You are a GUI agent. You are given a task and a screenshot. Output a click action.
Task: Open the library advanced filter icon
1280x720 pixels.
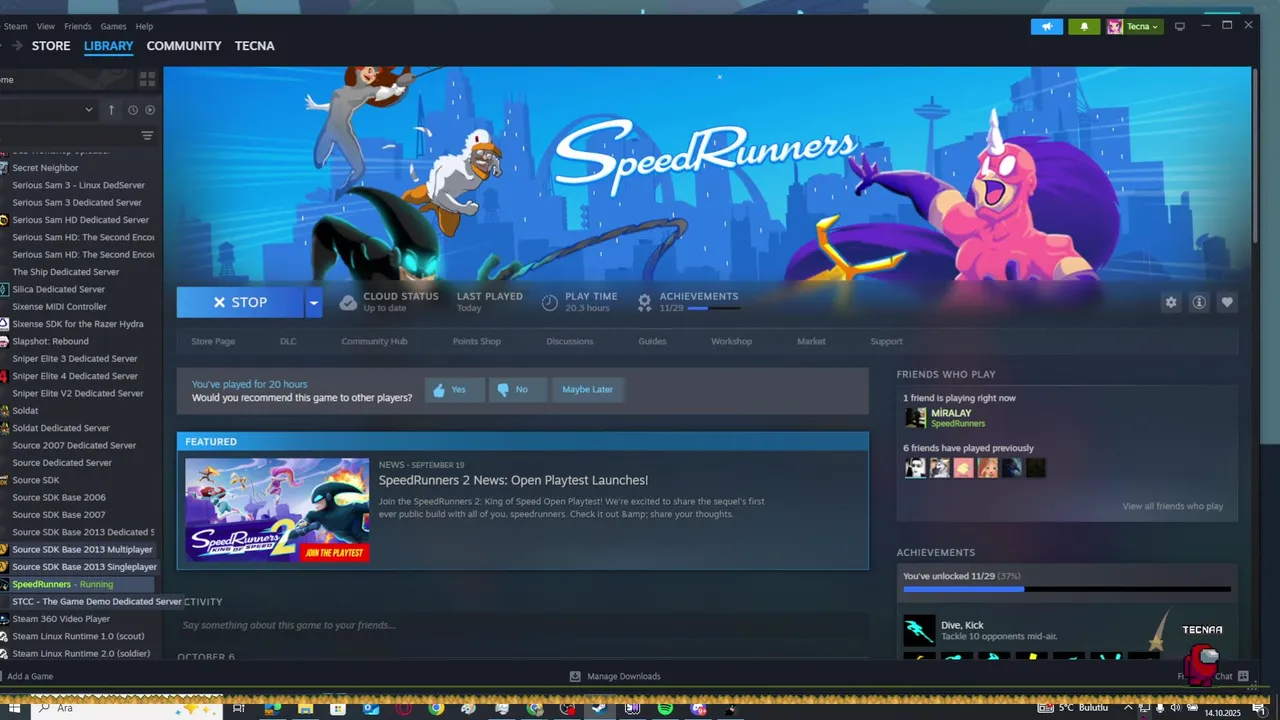[147, 136]
